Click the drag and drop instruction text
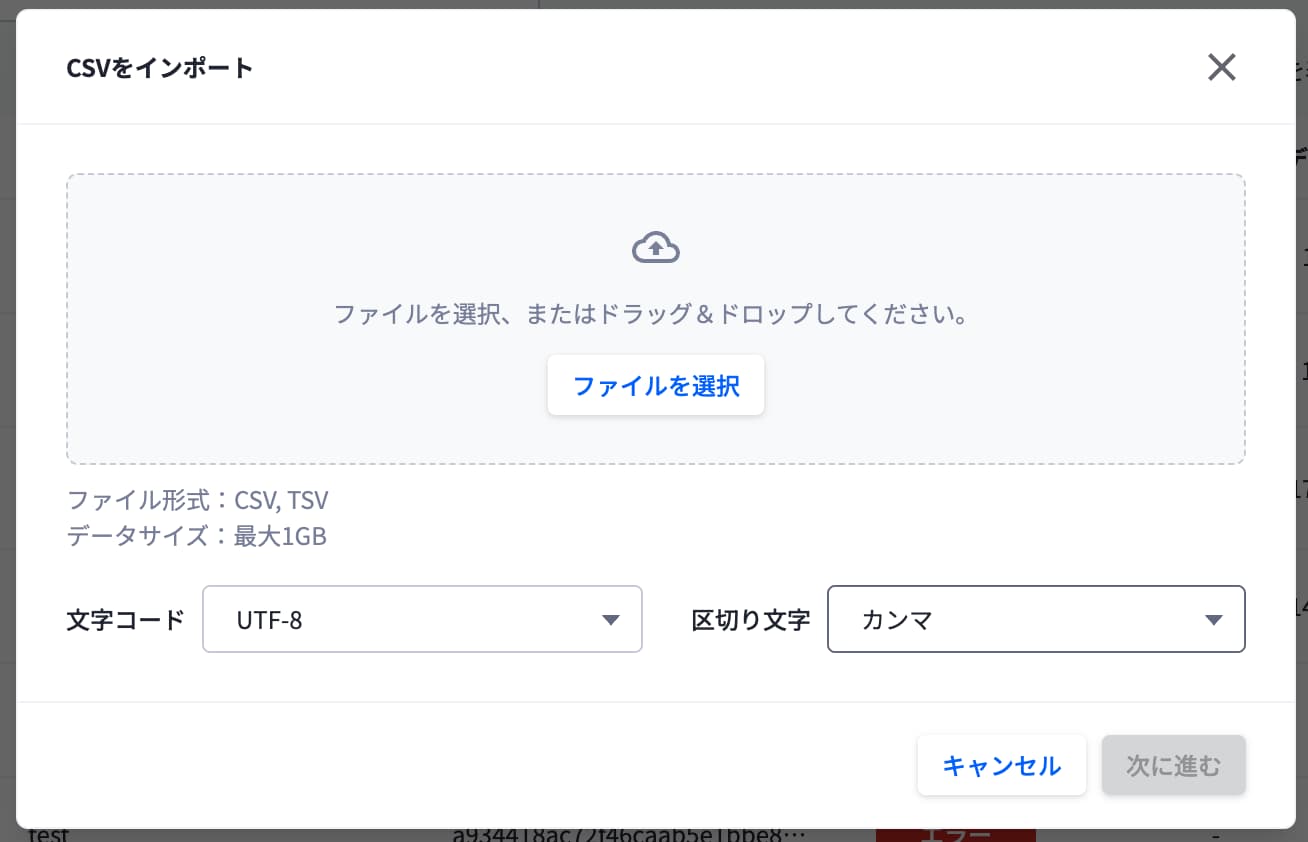Viewport: 1308px width, 842px height. point(653,315)
